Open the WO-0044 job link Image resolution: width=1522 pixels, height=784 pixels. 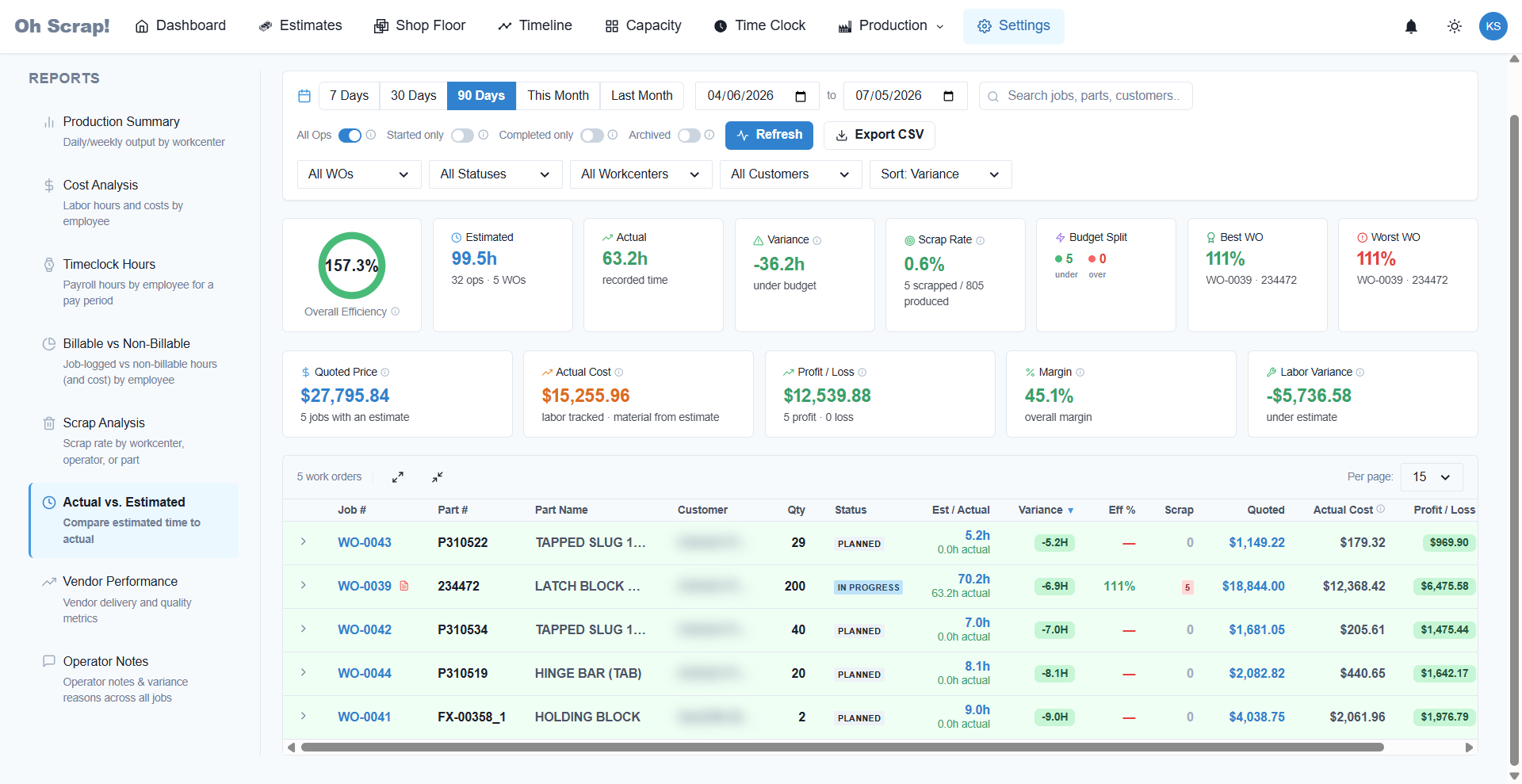(365, 674)
